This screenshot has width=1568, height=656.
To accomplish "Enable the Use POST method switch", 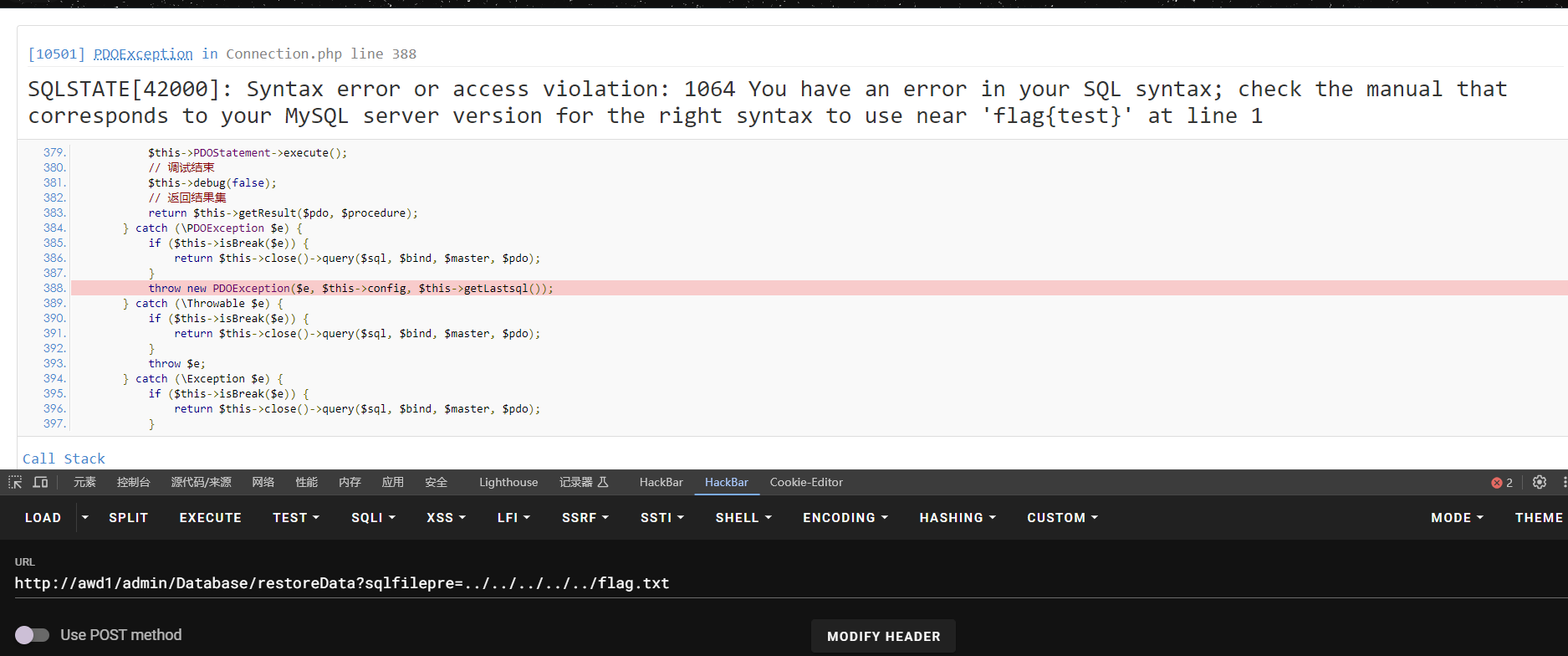I will 32,635.
